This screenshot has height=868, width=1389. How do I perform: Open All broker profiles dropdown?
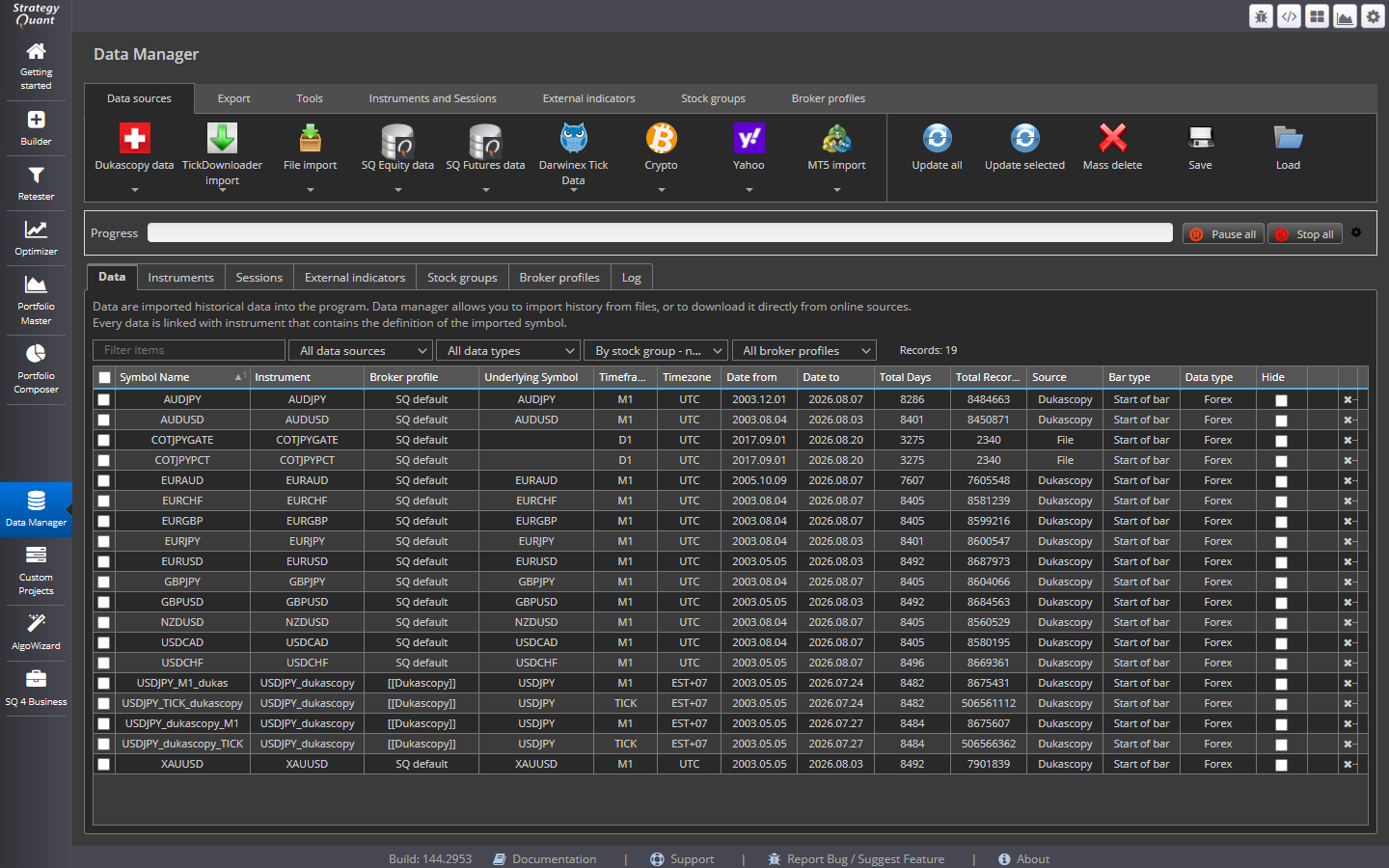click(803, 350)
